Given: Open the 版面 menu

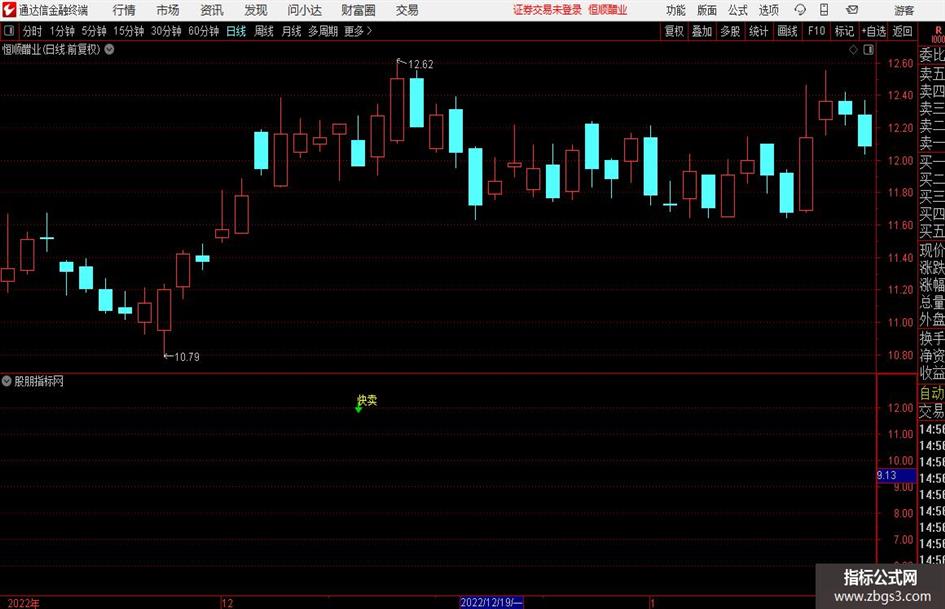Looking at the screenshot, I should (706, 10).
